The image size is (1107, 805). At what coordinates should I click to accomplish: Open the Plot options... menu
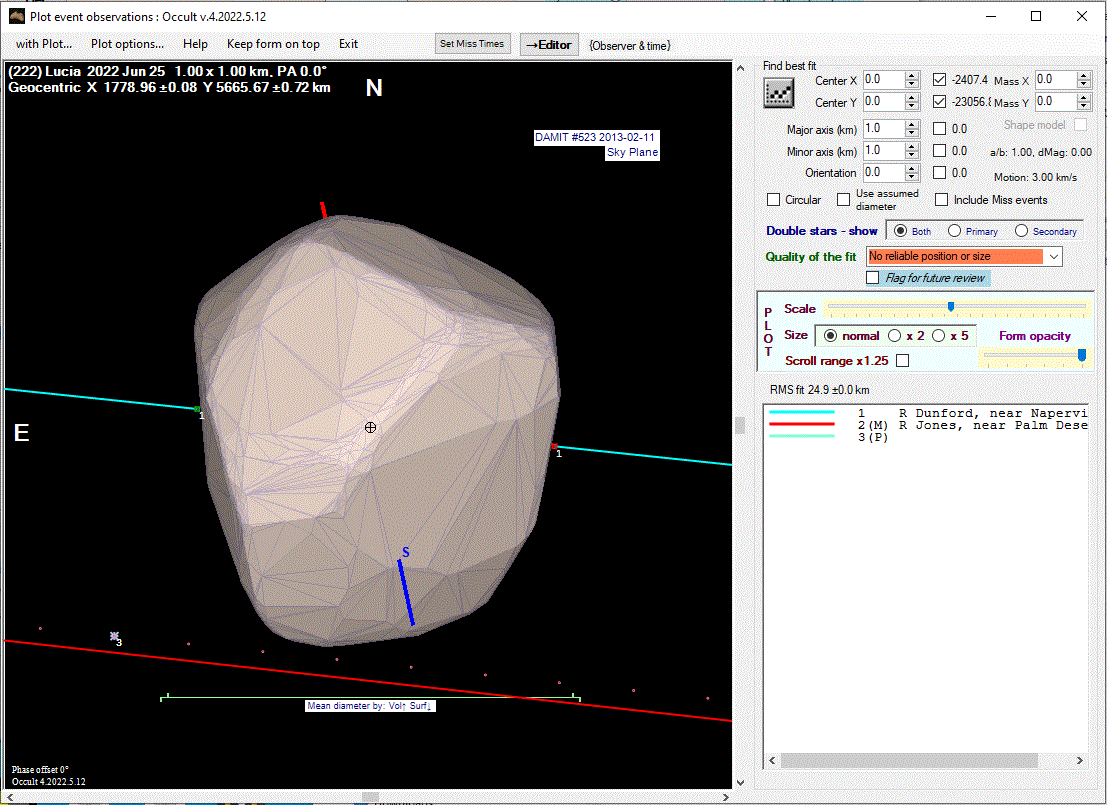coord(127,44)
